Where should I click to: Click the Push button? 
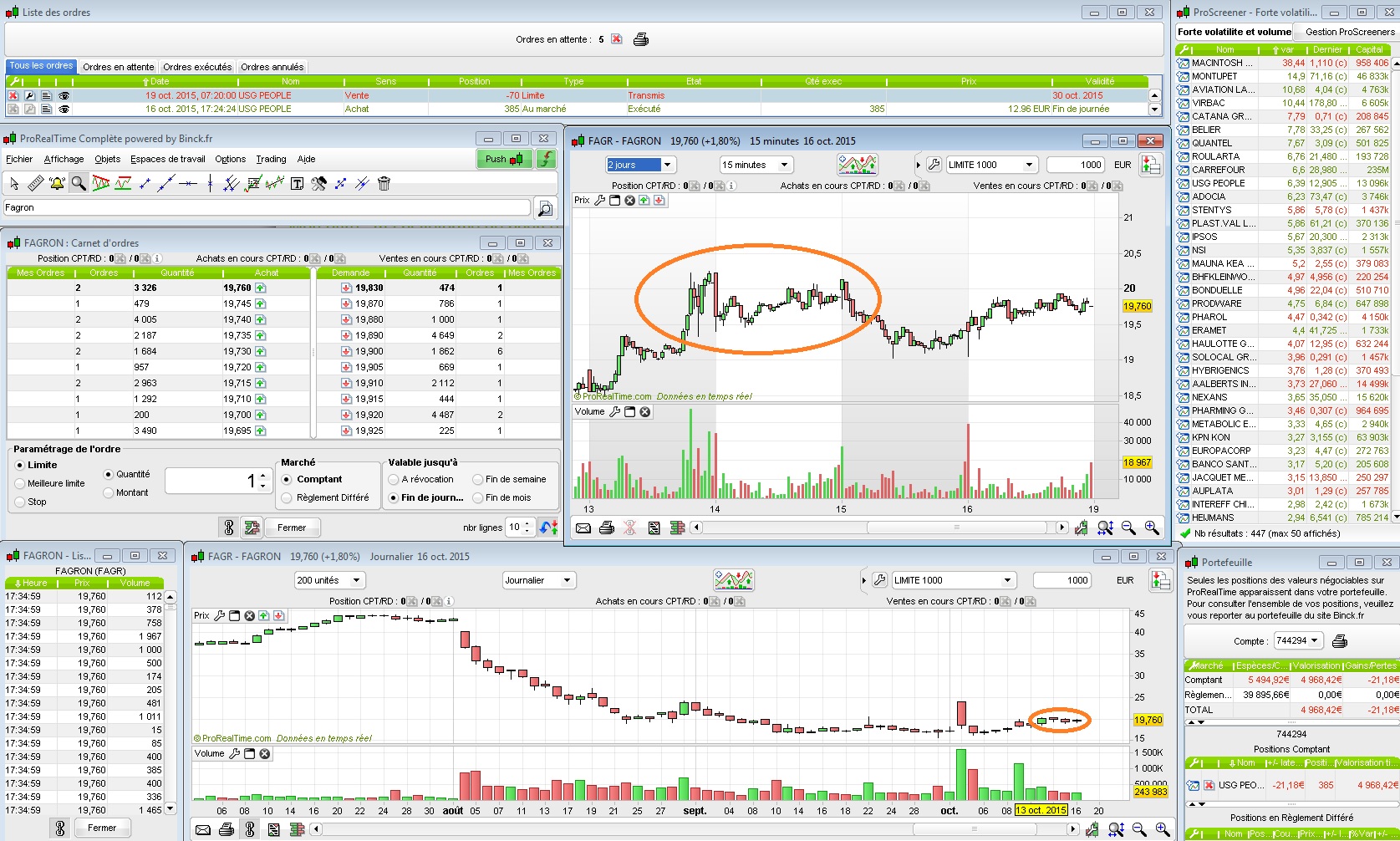[x=504, y=159]
